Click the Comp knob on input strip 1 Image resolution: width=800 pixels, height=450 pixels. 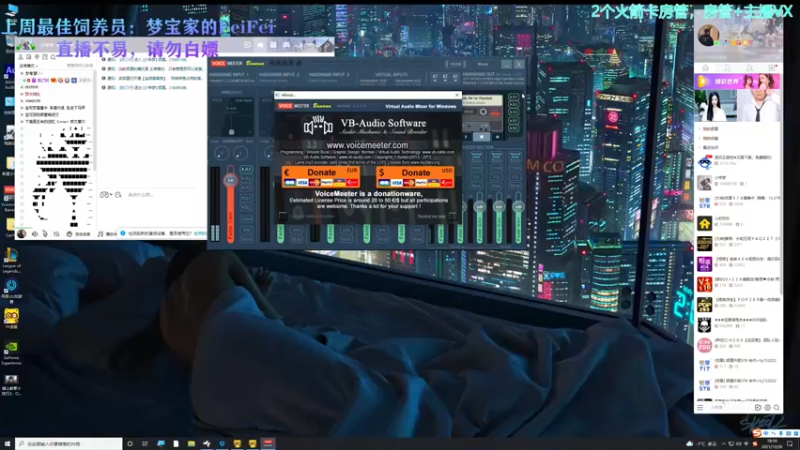[221, 153]
